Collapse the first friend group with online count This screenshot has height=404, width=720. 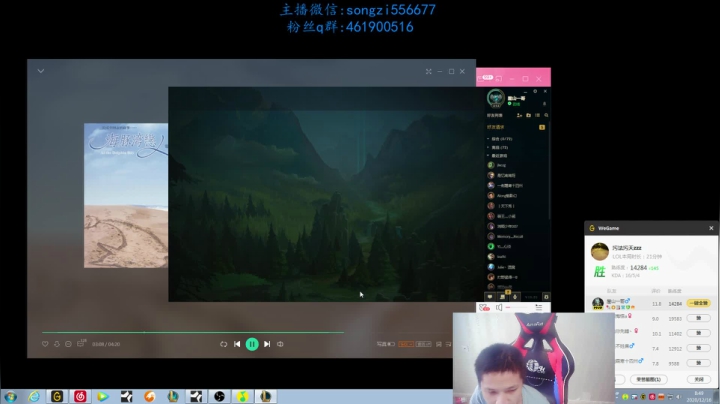tap(501, 139)
